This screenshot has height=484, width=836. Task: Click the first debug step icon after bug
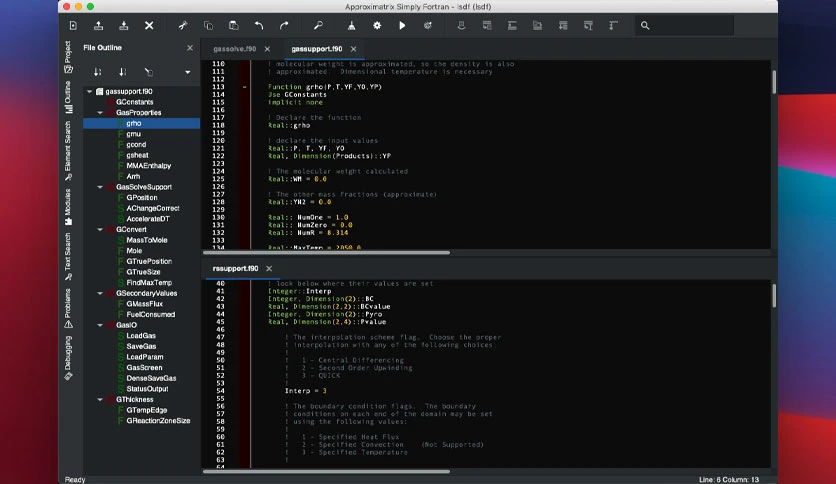coord(461,26)
